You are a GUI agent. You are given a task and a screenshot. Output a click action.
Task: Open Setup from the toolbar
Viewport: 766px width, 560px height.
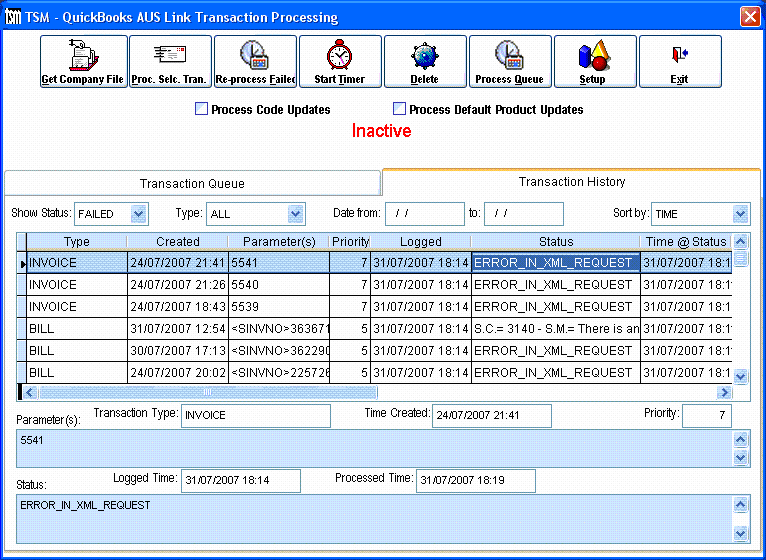tap(593, 61)
